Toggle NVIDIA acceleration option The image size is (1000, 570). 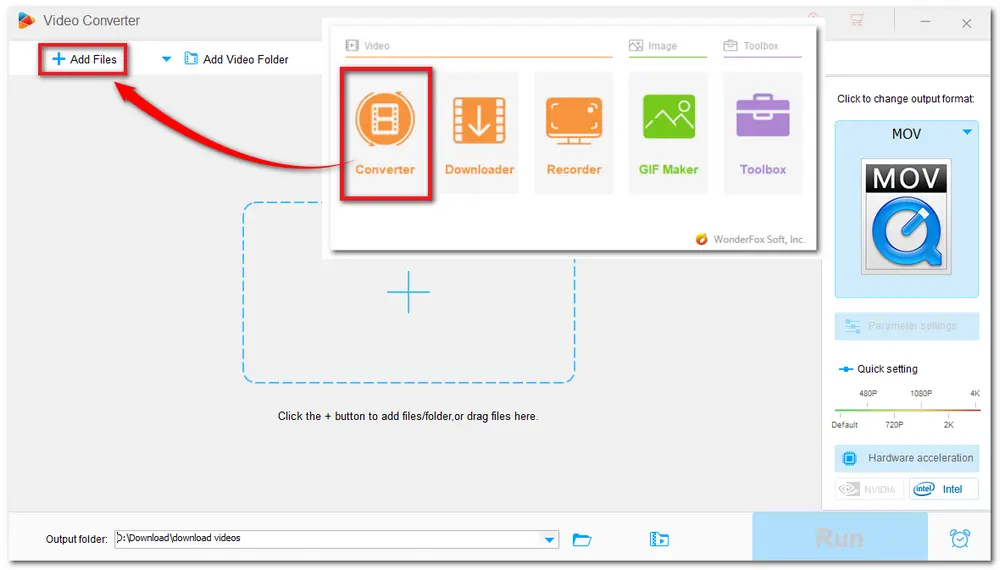pos(869,489)
